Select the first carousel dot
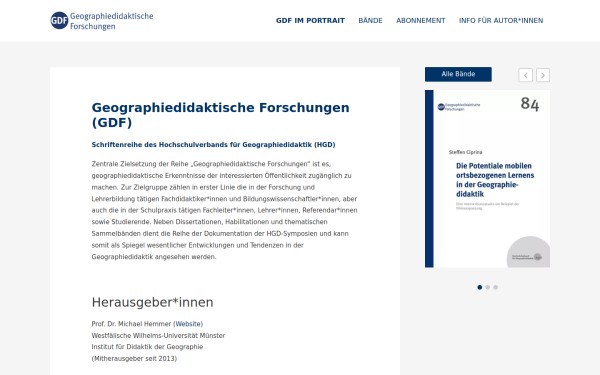The image size is (600, 375). coord(479,287)
